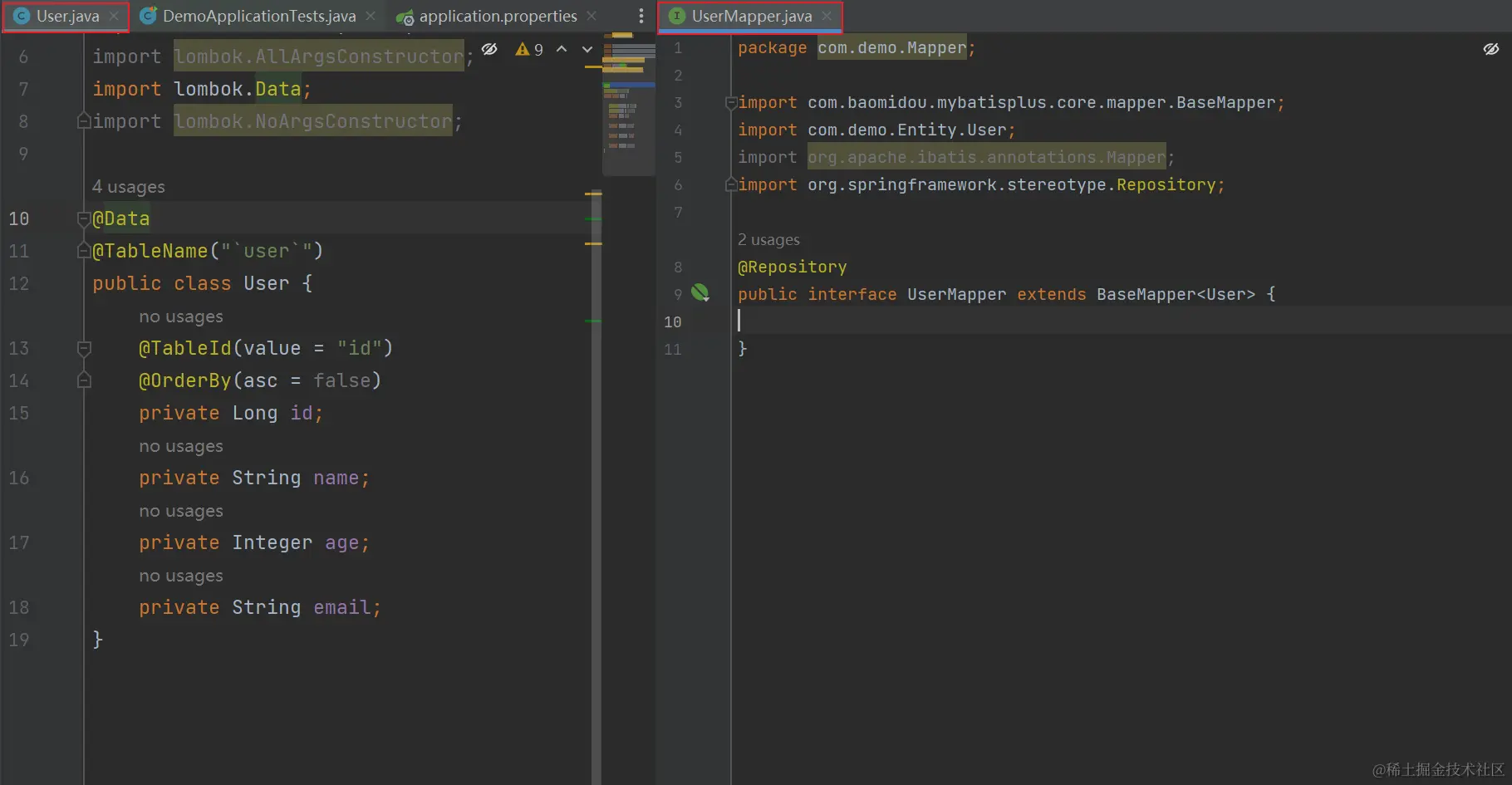Image resolution: width=1512 pixels, height=785 pixels.
Task: Toggle fold marker beside @Data annotation
Action: point(84,219)
